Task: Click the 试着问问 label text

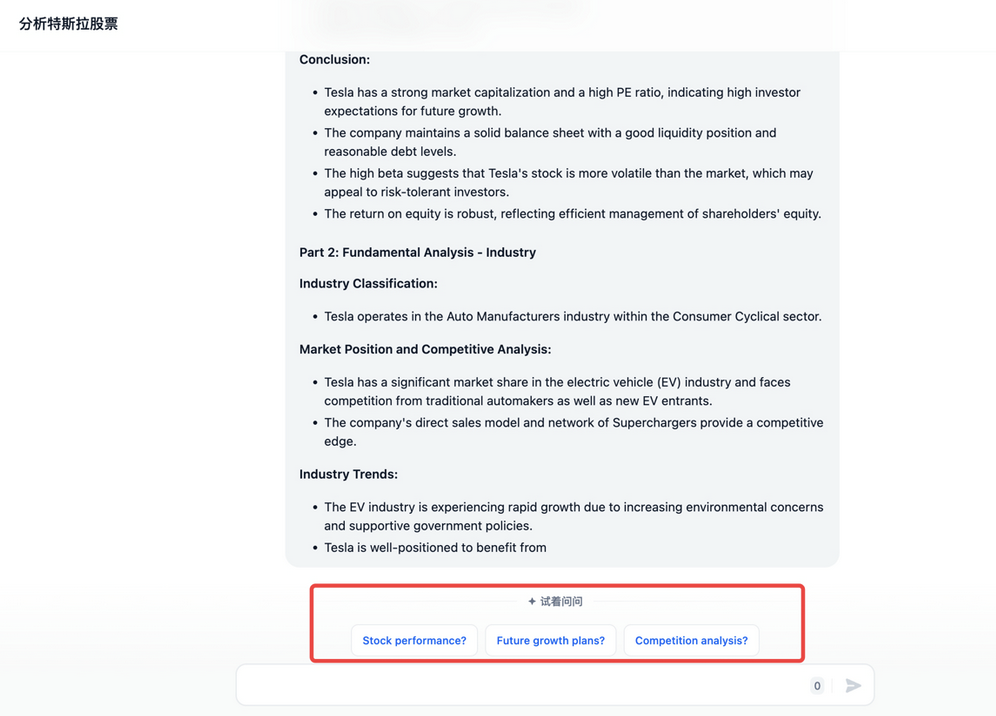Action: point(561,601)
